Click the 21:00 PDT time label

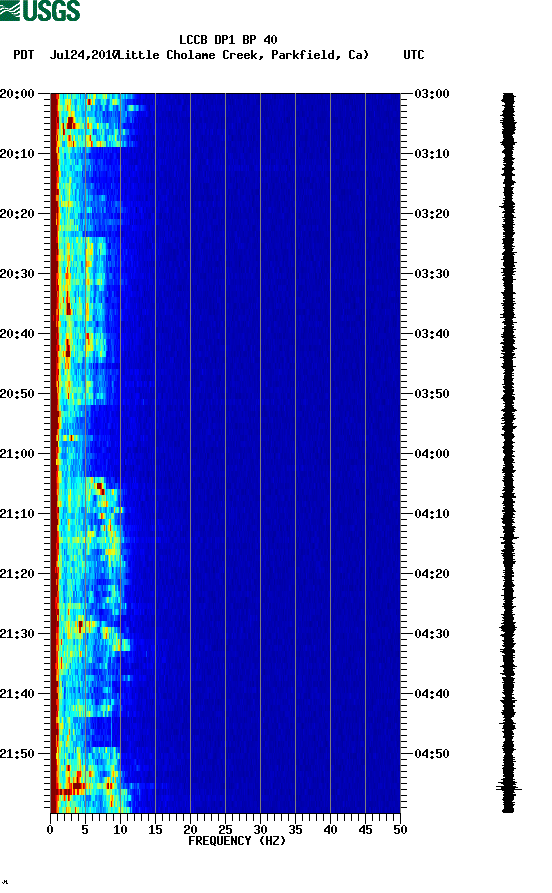17,454
